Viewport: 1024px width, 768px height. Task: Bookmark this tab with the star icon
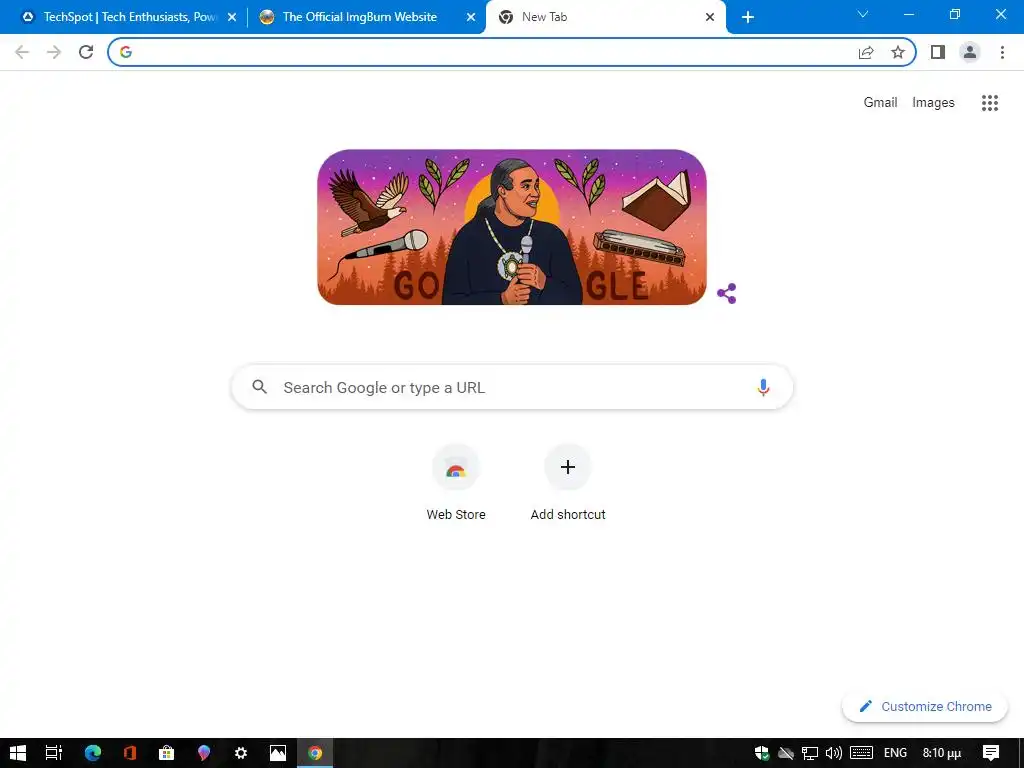point(898,52)
